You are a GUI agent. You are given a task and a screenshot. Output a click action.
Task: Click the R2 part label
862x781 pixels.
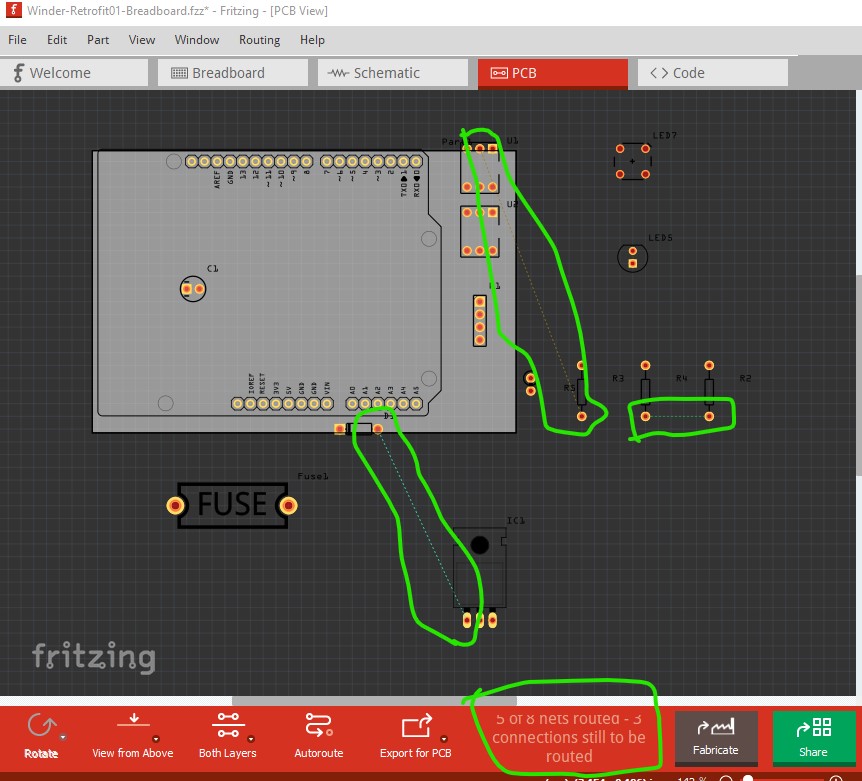(745, 378)
